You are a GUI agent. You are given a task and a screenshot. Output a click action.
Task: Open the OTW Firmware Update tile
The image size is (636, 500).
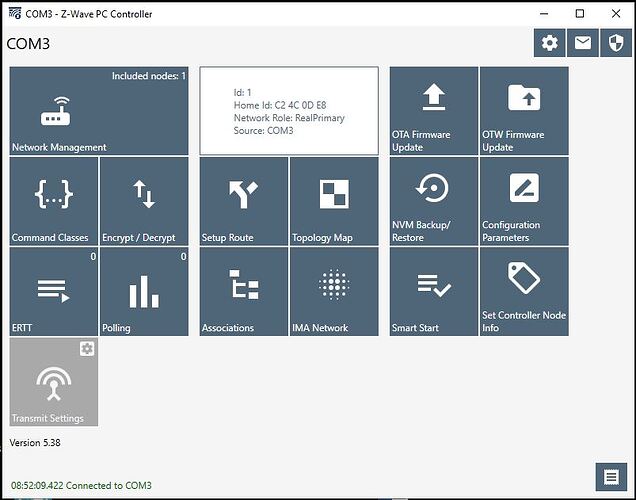(524, 111)
